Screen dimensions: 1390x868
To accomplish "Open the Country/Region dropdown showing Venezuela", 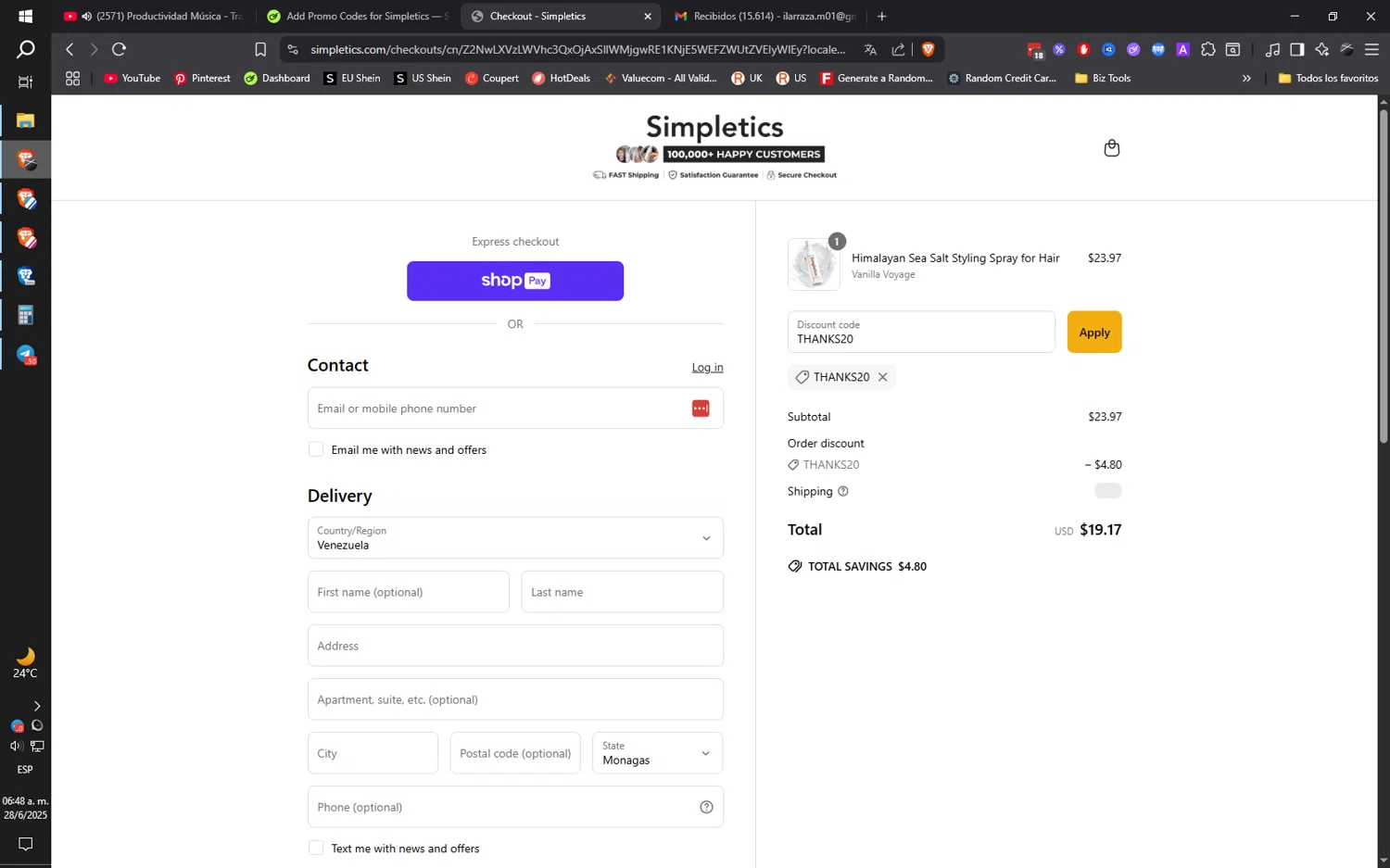I will pos(515,538).
